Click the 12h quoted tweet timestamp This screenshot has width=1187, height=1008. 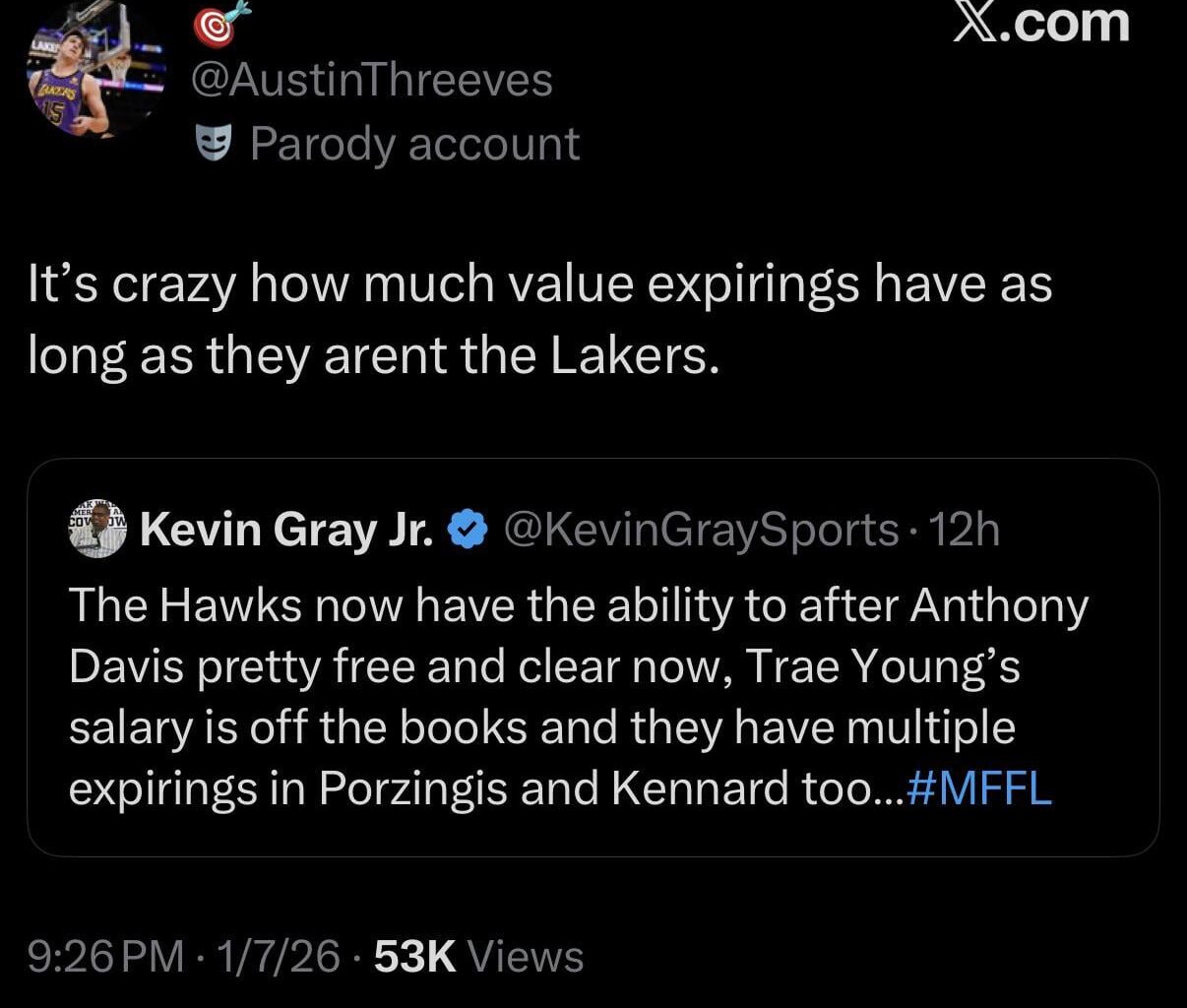(965, 531)
